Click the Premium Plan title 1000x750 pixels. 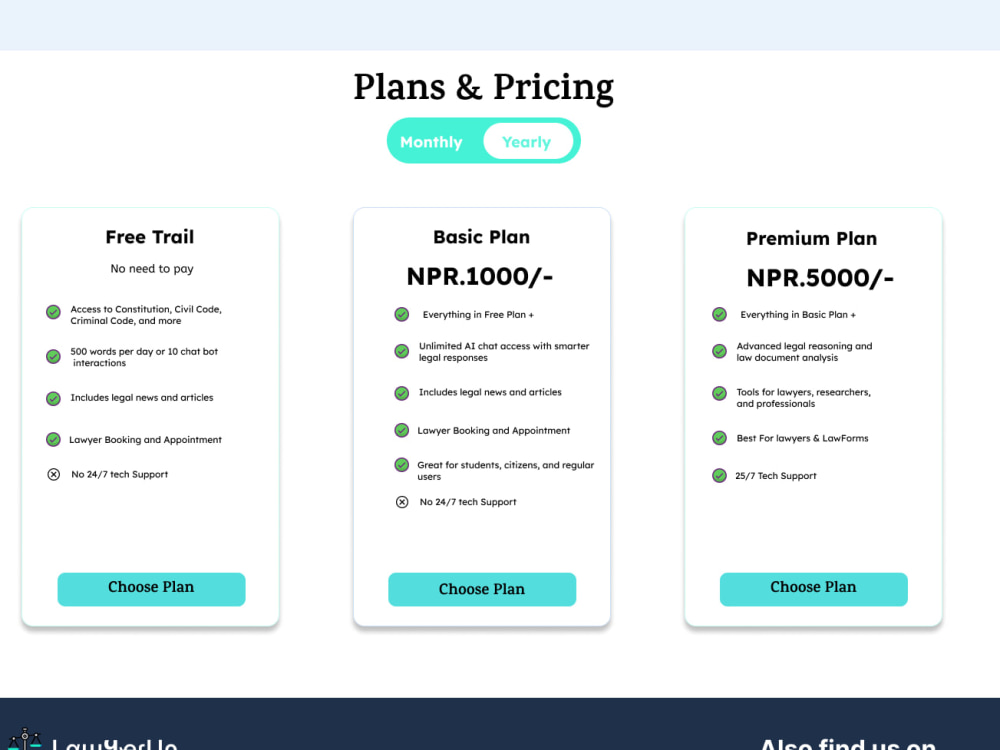[x=811, y=239]
